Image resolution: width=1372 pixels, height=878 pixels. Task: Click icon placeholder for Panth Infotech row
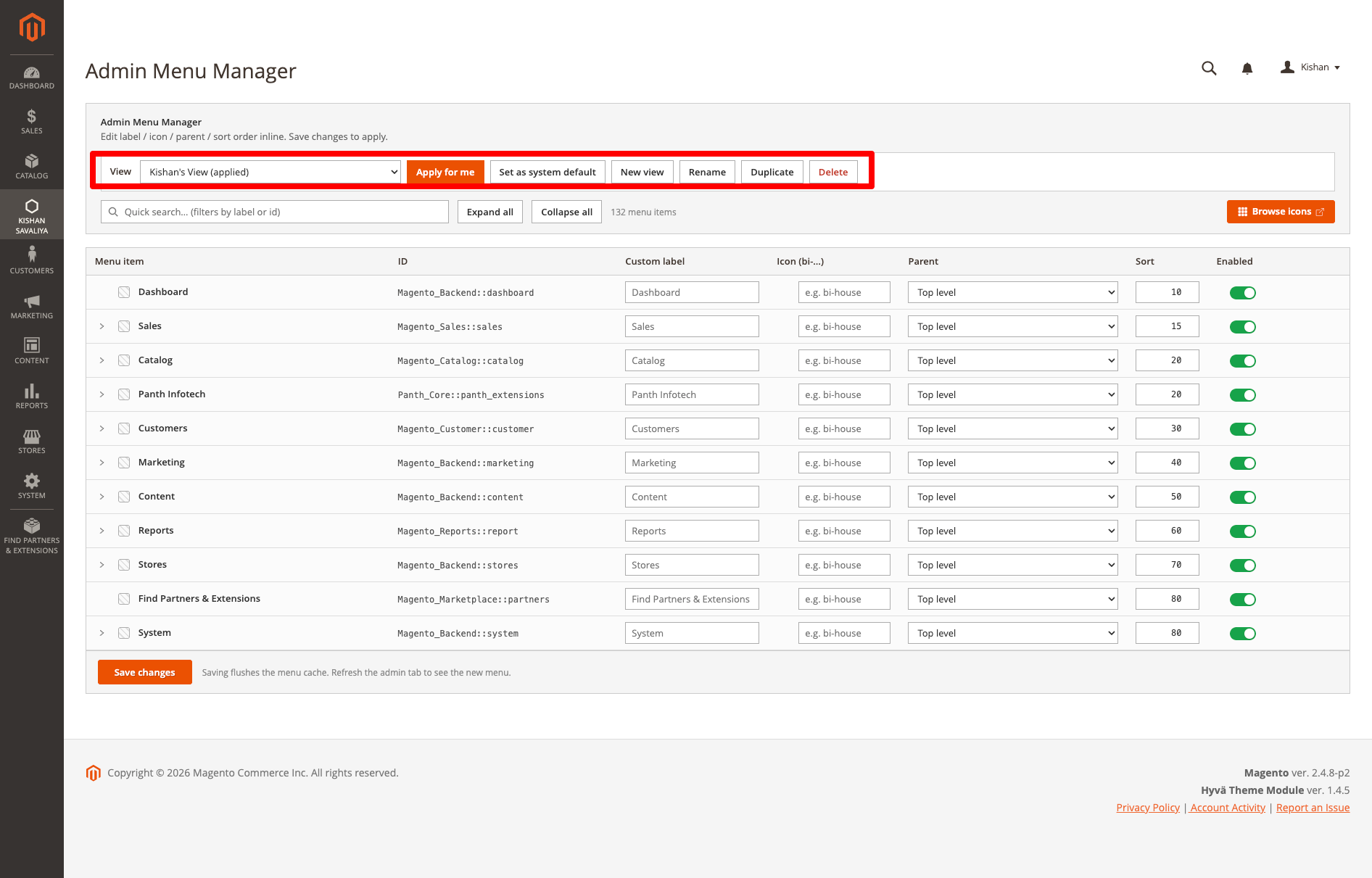124,394
